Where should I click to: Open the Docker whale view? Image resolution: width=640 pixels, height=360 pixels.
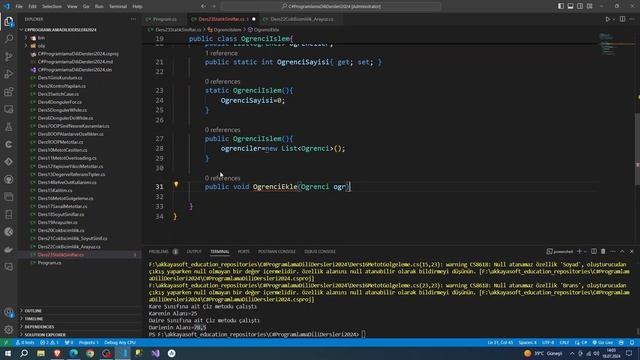9,249
